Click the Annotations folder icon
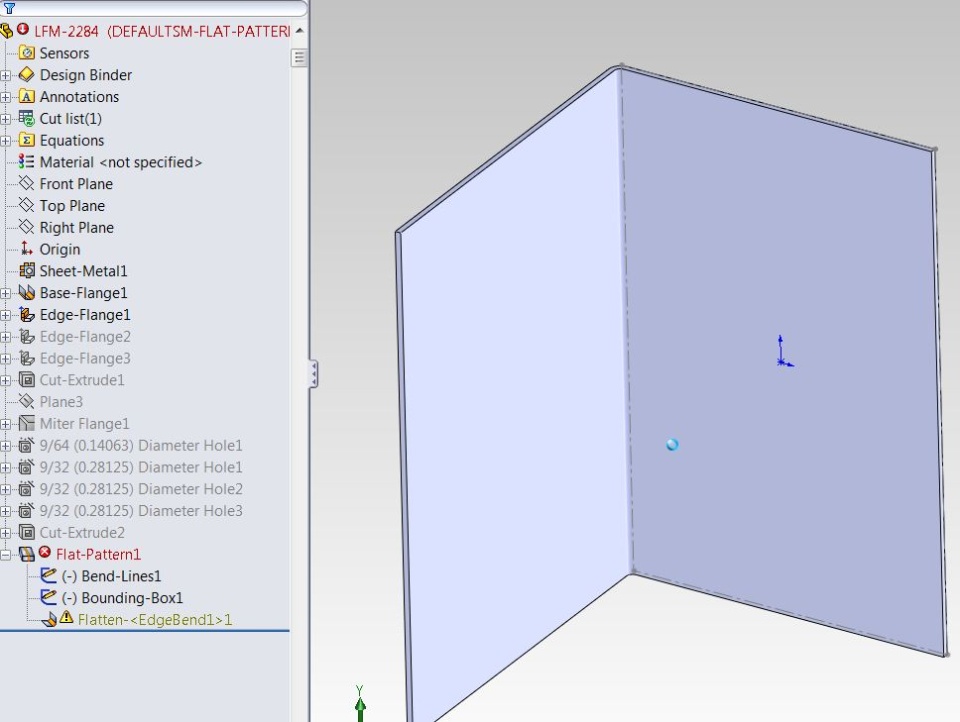The image size is (960, 722). [x=26, y=96]
